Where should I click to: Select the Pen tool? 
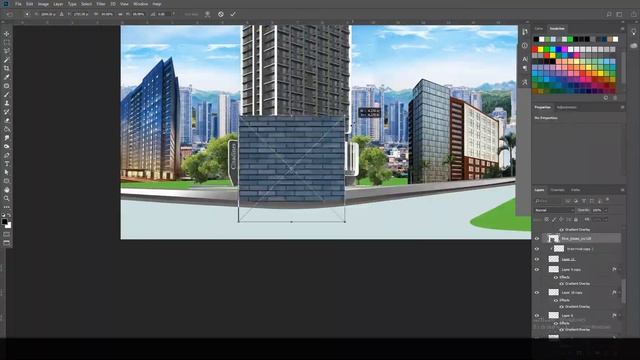point(7,155)
